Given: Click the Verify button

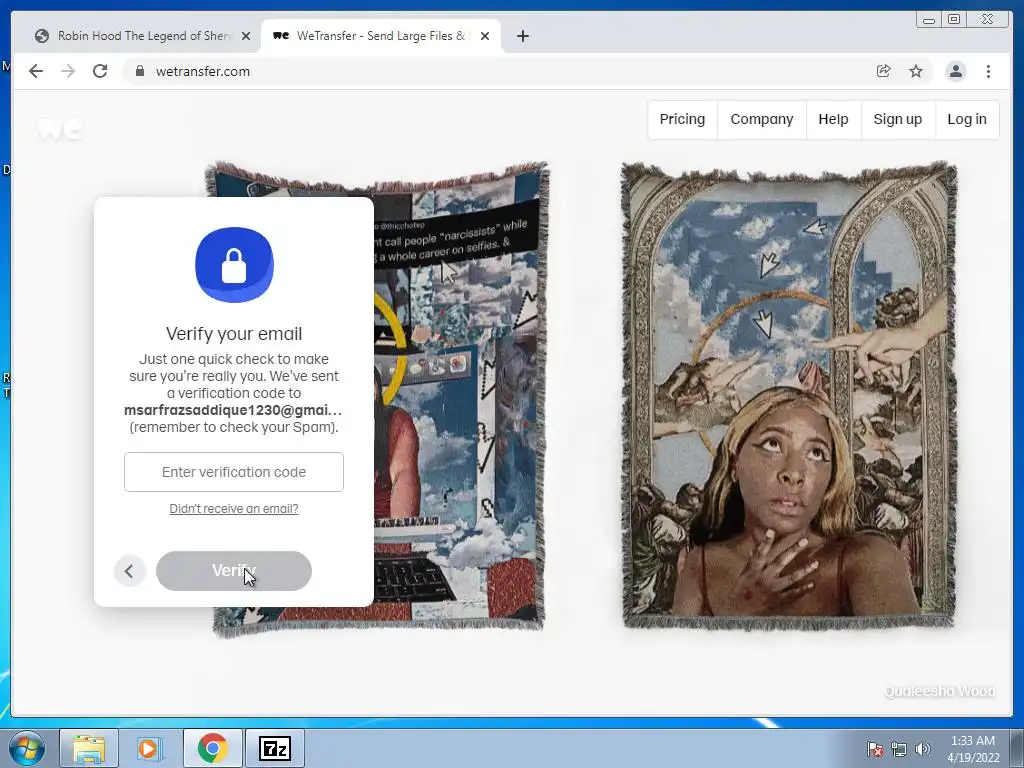Looking at the screenshot, I should click(234, 571).
